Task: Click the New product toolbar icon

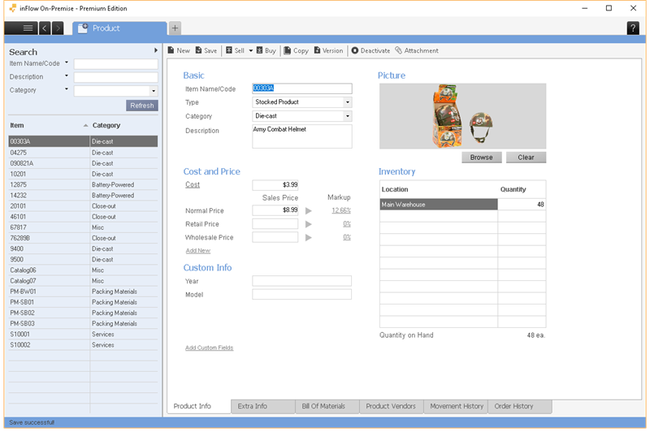Action: (171, 50)
